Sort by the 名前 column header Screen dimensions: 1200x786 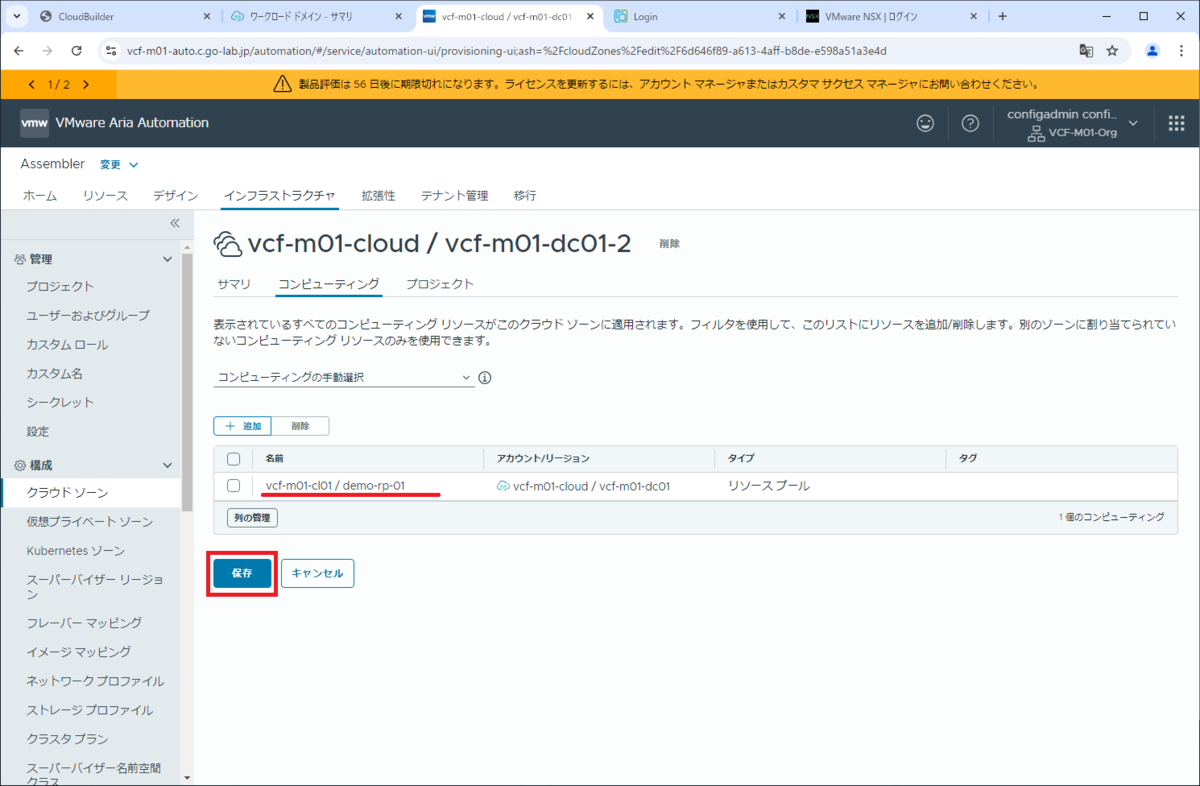[274, 458]
